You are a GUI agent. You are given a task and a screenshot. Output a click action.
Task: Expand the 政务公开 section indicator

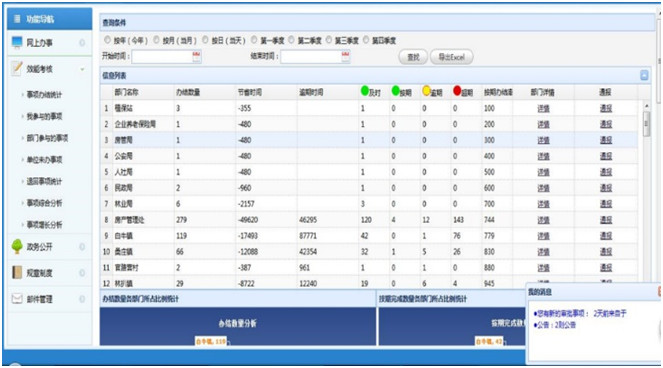(x=82, y=247)
